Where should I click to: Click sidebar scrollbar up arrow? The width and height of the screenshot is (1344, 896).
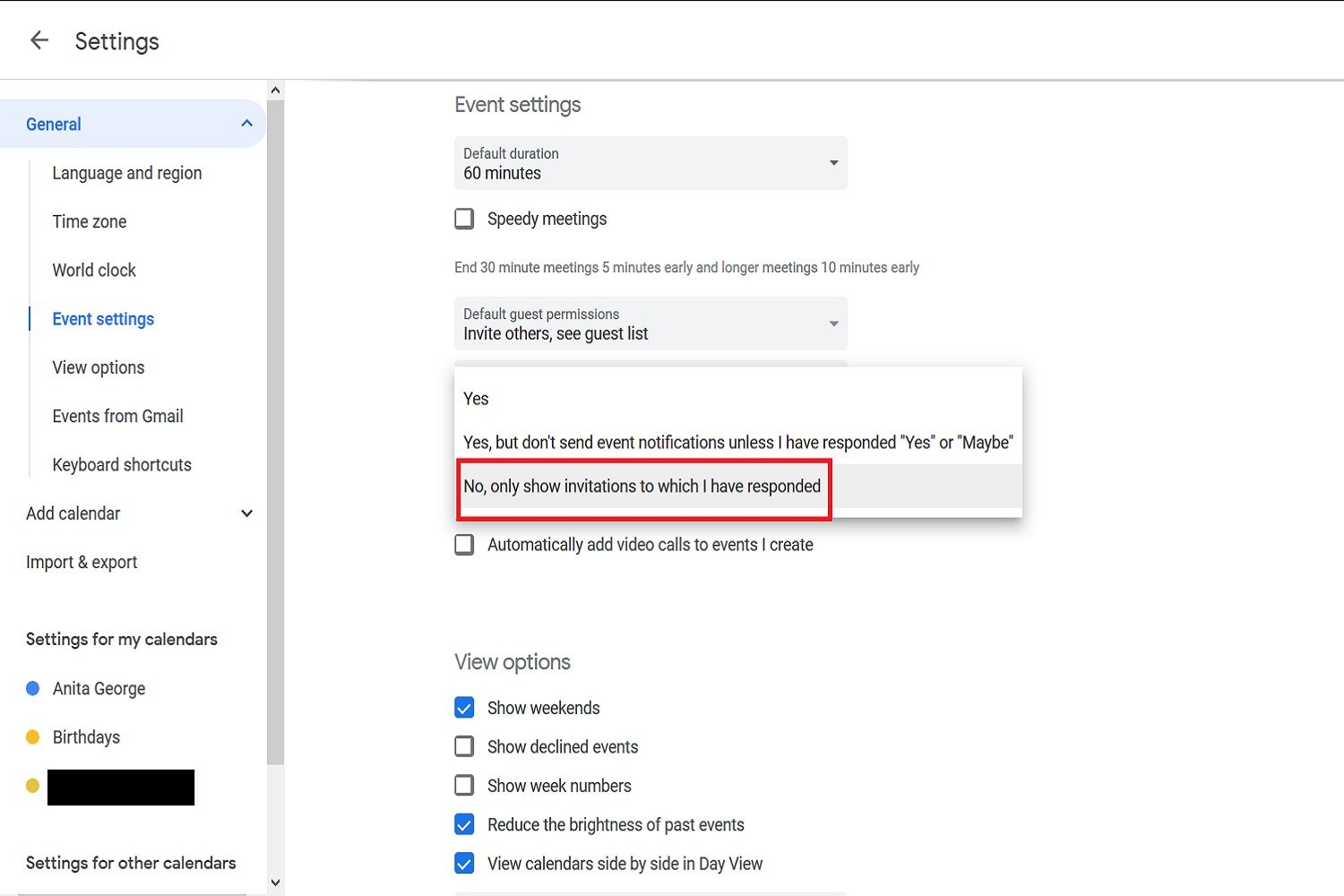pyautogui.click(x=275, y=90)
